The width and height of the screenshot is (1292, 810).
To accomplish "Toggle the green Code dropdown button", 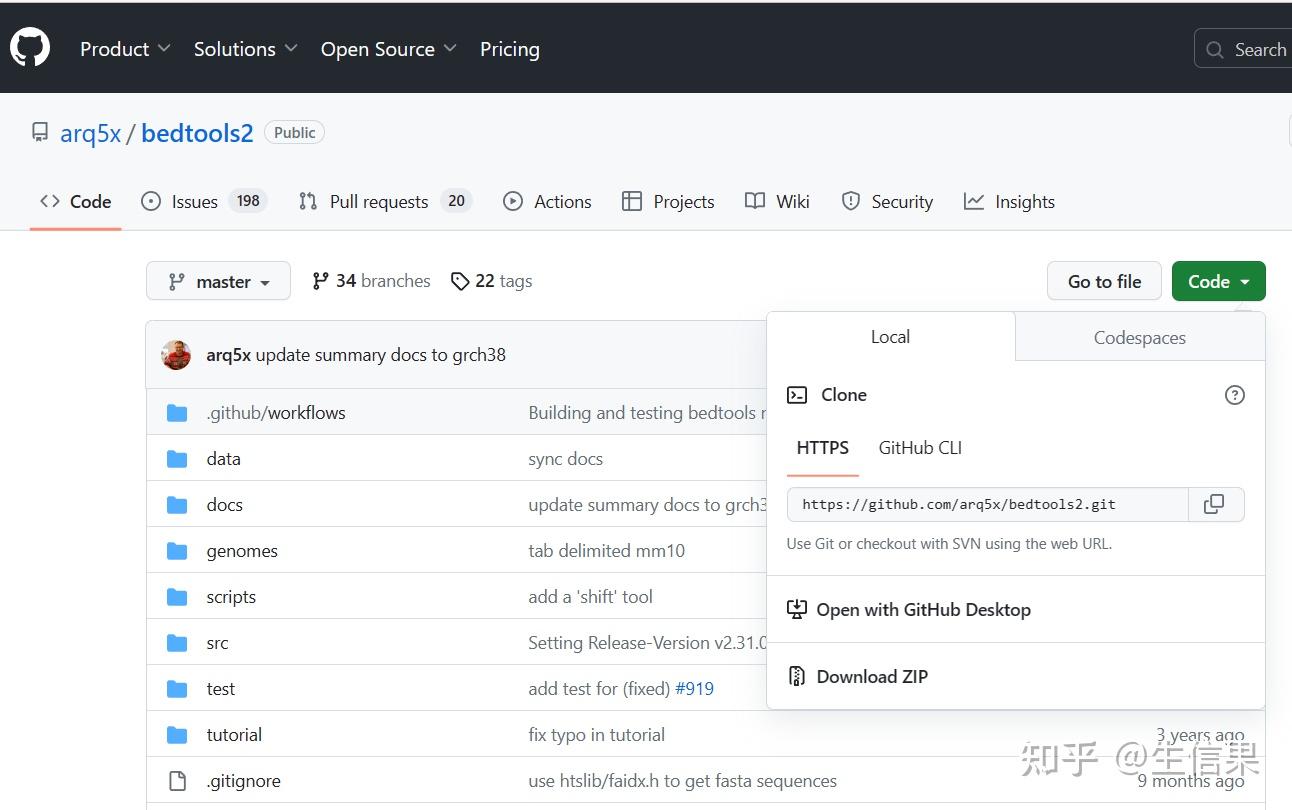I will pyautogui.click(x=1218, y=281).
